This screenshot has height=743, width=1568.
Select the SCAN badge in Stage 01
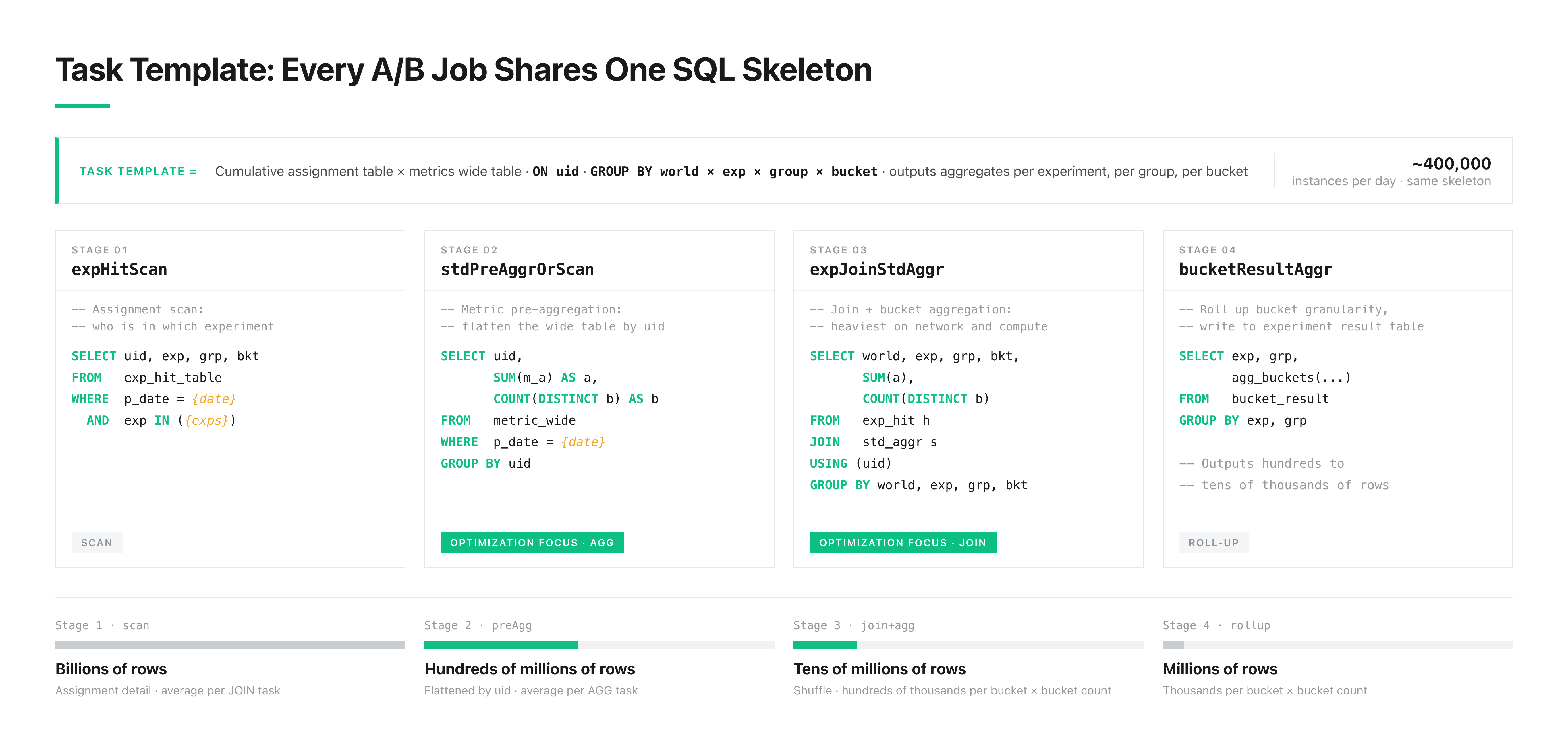pos(97,543)
